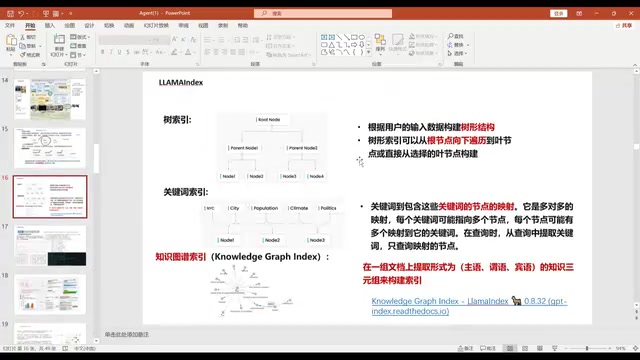Collapse the ribbon with the chevron
Image resolution: width=640 pixels, height=360 pixels.
click(x=635, y=65)
